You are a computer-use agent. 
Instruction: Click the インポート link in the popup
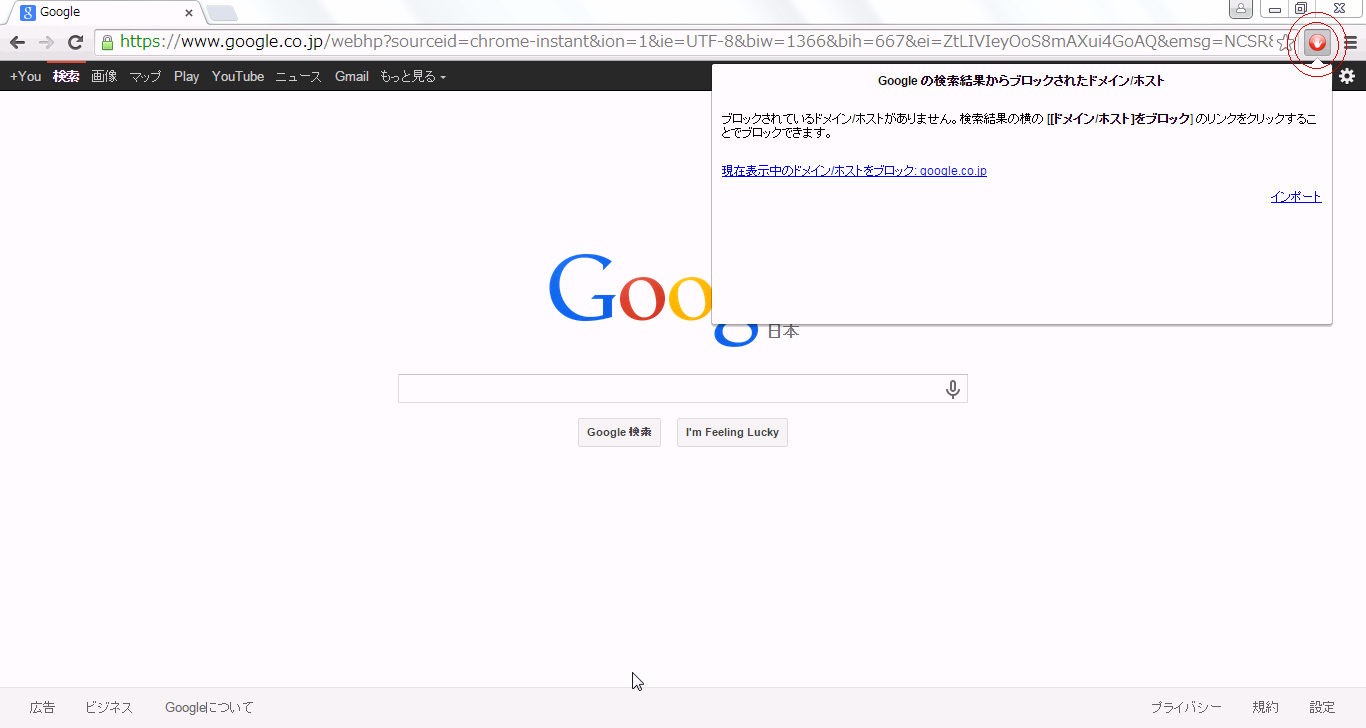(1296, 197)
